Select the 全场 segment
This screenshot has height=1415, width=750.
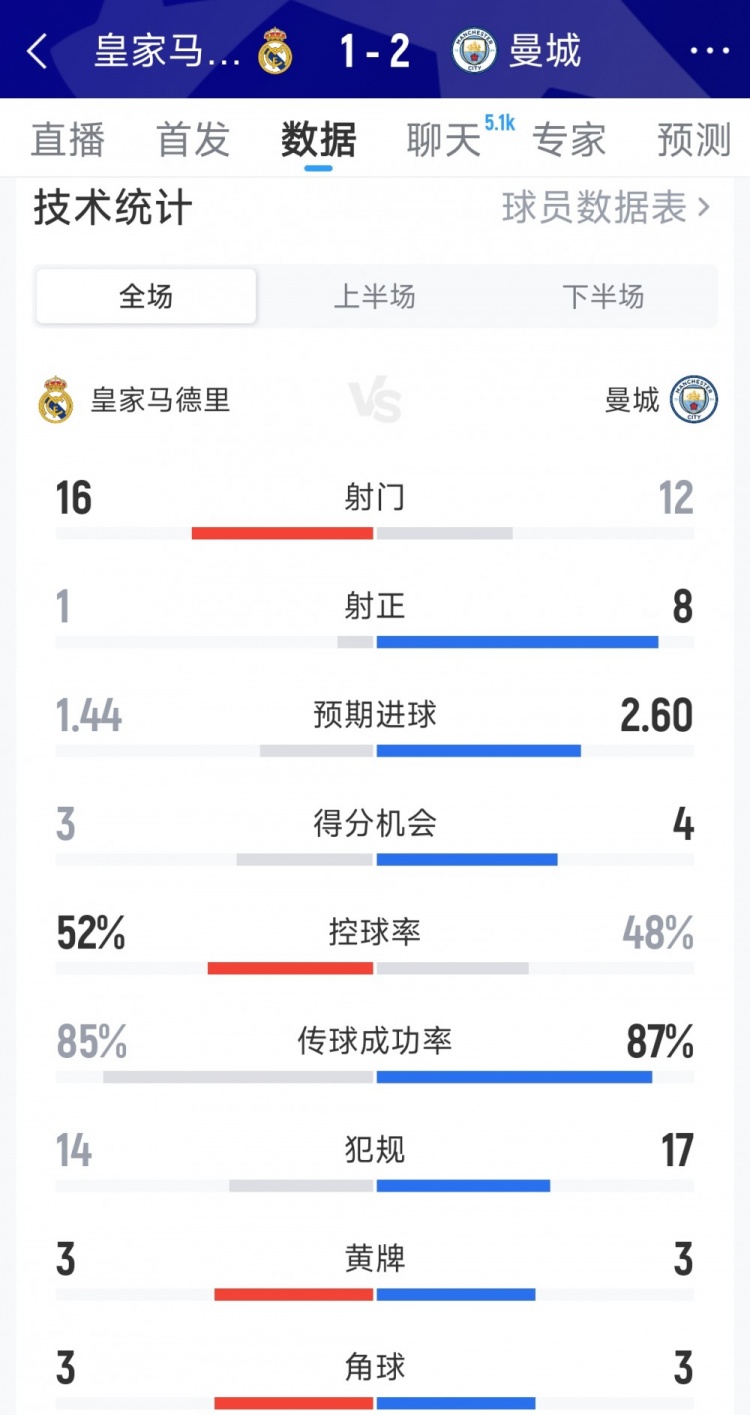pos(146,297)
